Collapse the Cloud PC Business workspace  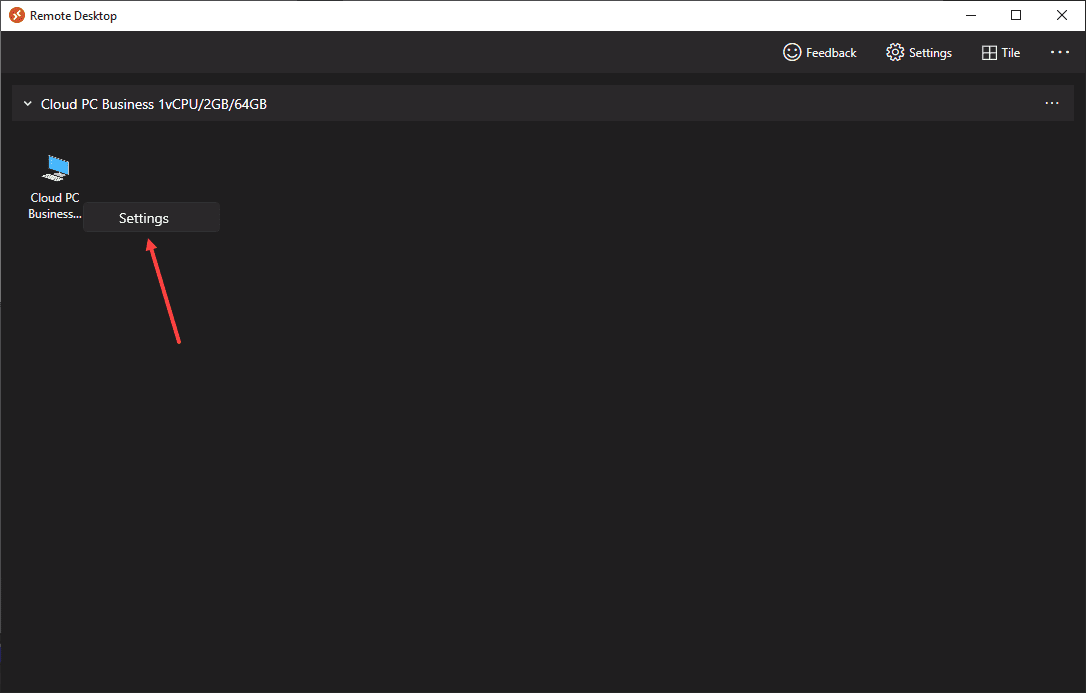27,103
